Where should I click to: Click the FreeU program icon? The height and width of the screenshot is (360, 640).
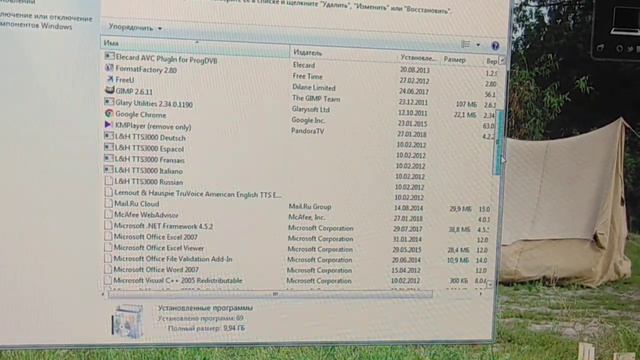point(109,79)
